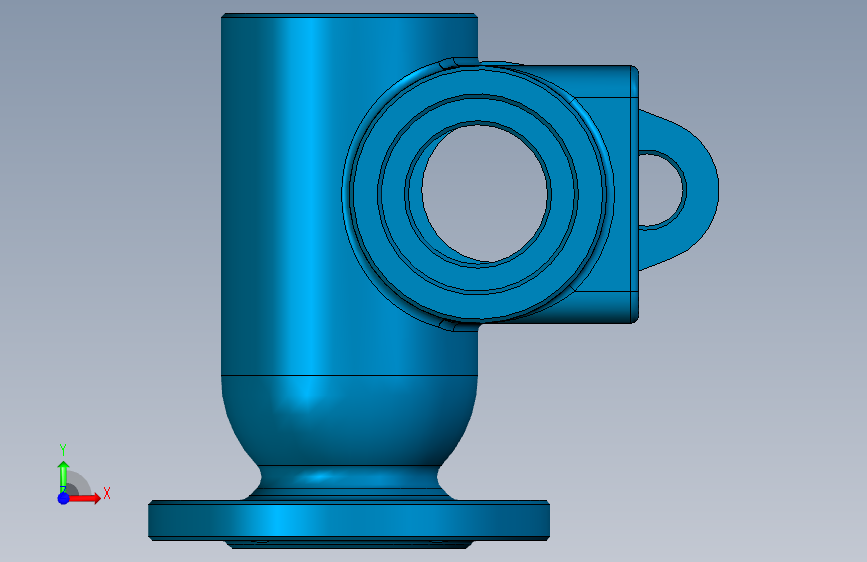This screenshot has height=562, width=867.
Task: Click the red "X" axis label
Action: coord(107,493)
